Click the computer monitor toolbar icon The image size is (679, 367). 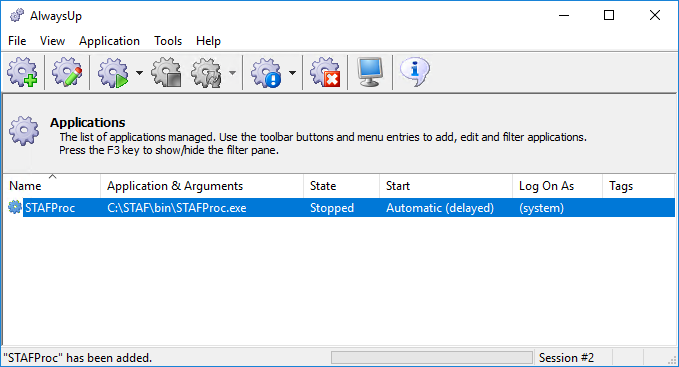[370, 72]
